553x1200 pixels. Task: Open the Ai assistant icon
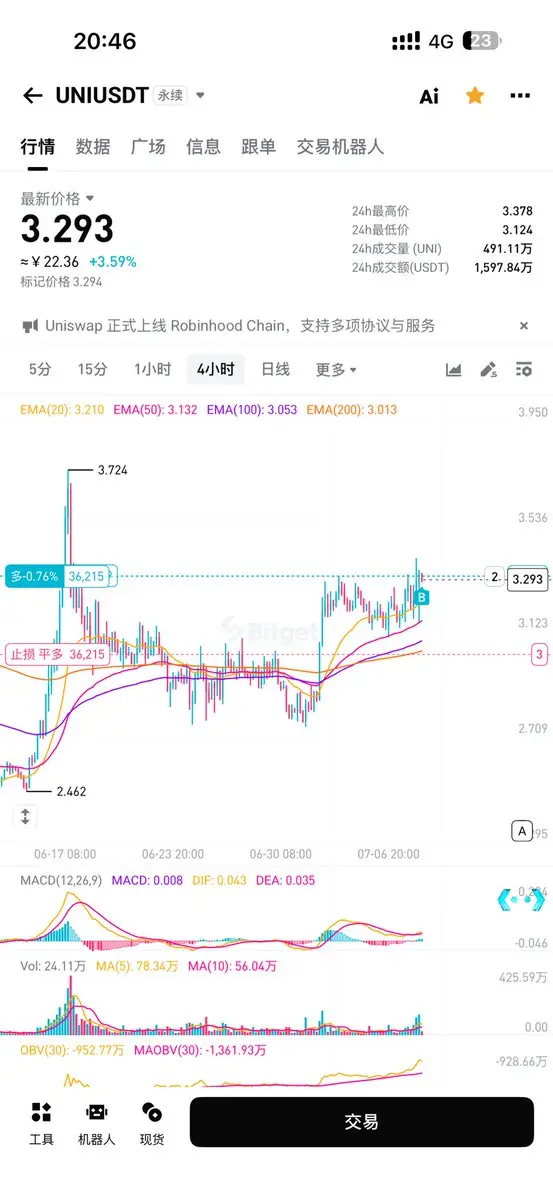429,96
